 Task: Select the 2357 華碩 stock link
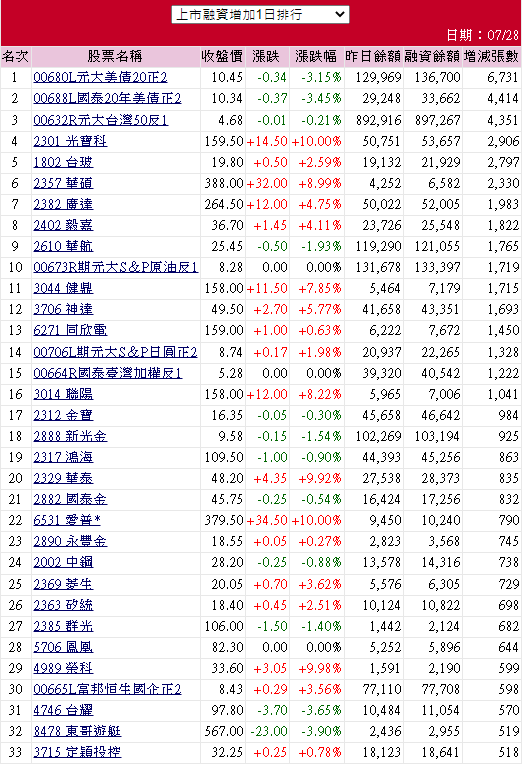click(x=63, y=183)
